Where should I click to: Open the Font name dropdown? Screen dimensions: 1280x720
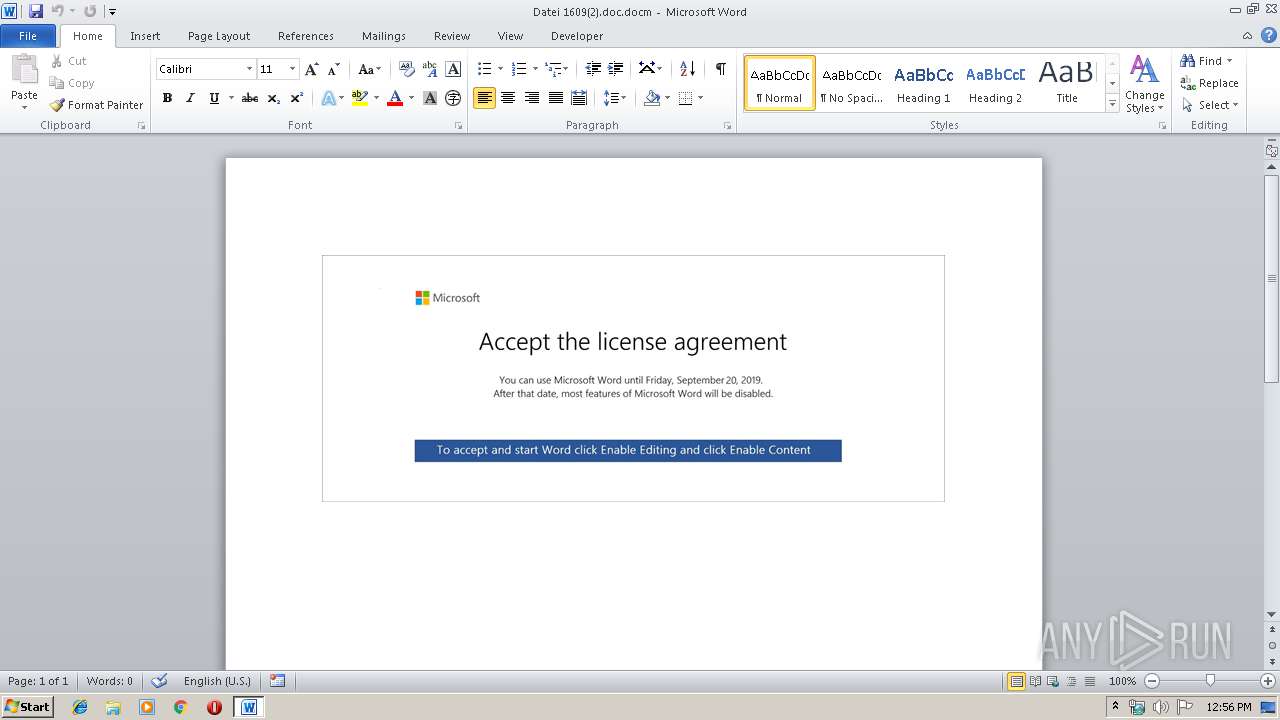(x=249, y=69)
